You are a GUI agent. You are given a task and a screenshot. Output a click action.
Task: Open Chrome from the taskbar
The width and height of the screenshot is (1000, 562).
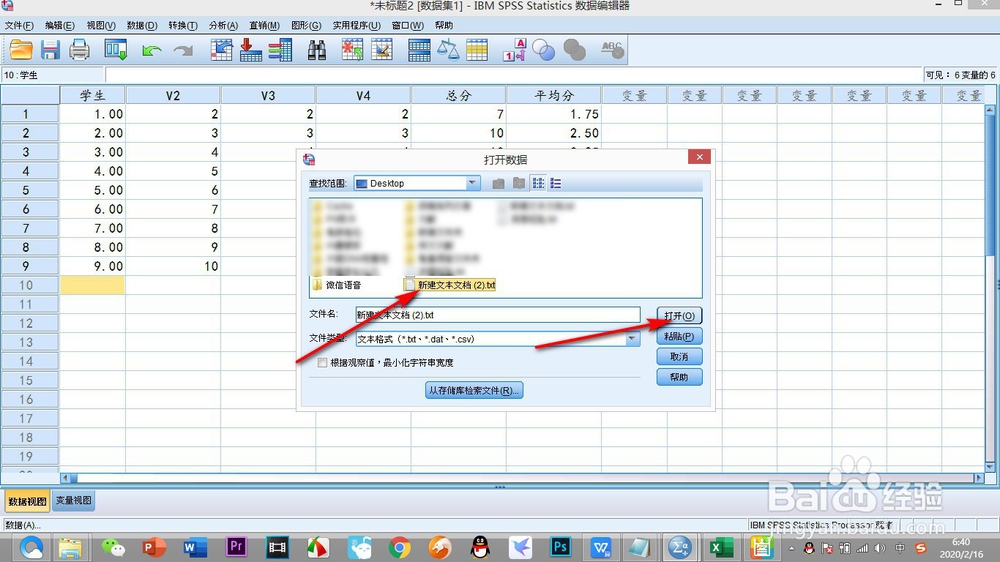click(400, 547)
